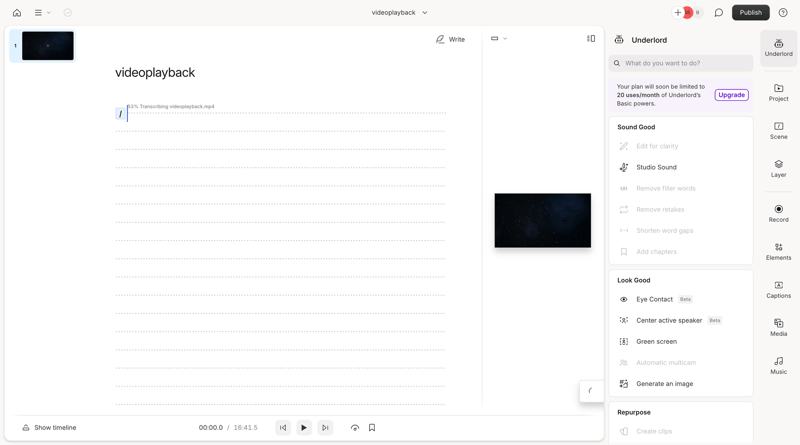Image resolution: width=800 pixels, height=445 pixels.
Task: Click the transcribing progress status text
Action: 171,107
